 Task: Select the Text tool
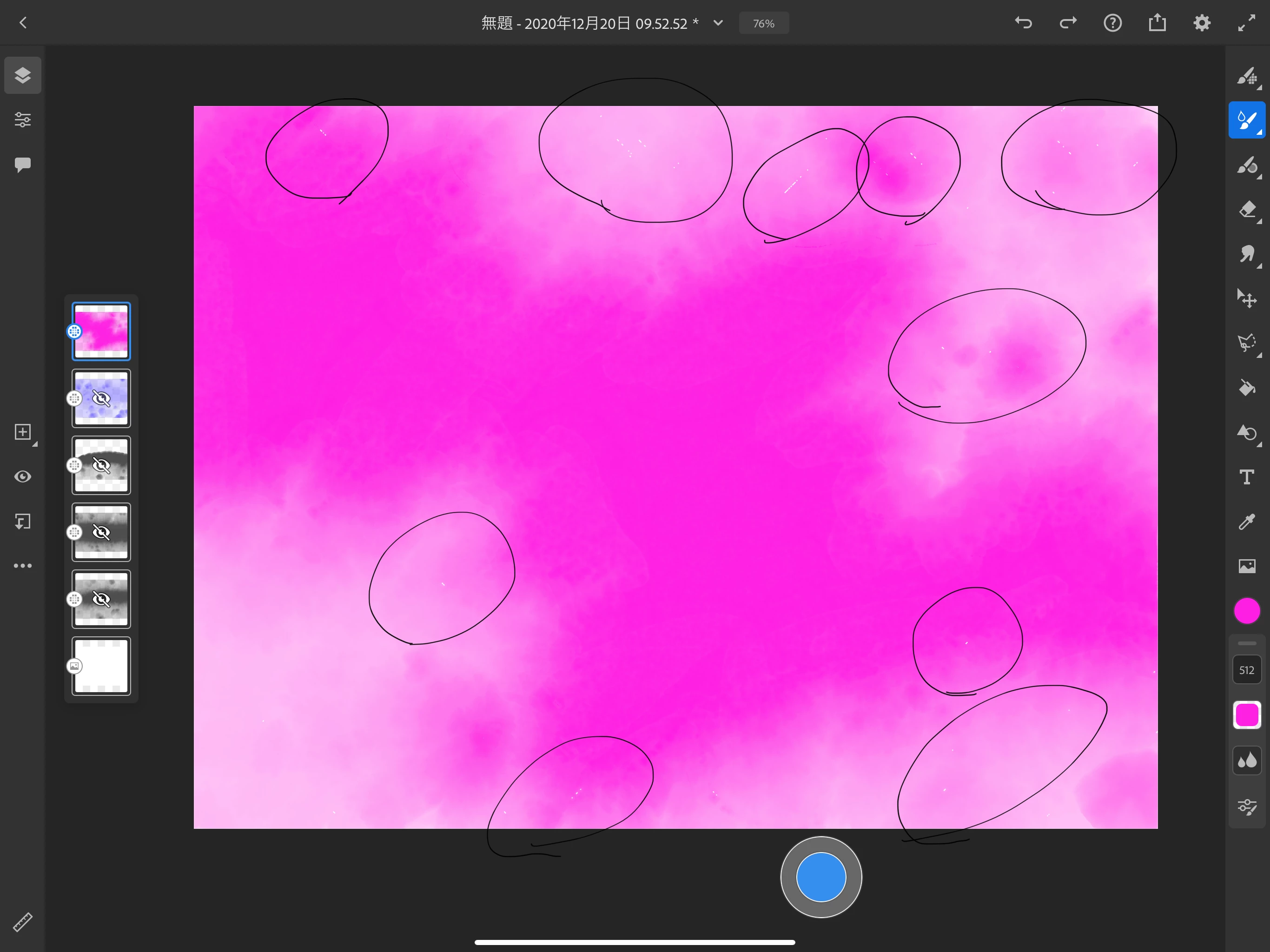pyautogui.click(x=1247, y=477)
